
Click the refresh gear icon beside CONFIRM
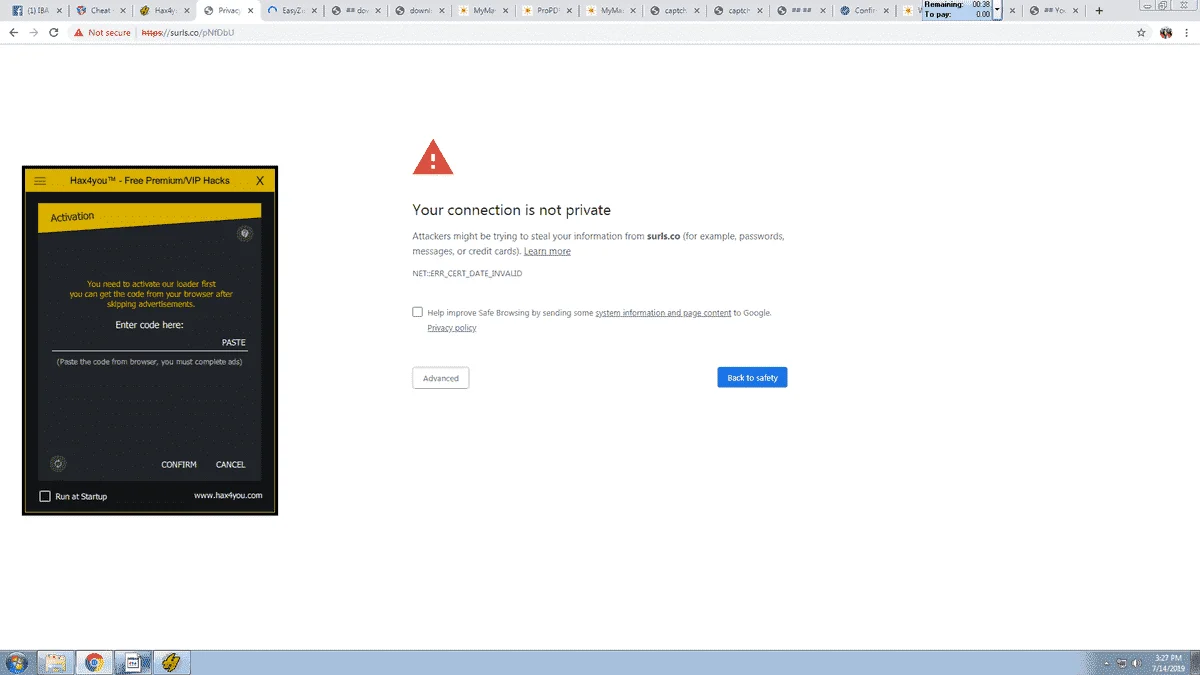[x=59, y=463]
